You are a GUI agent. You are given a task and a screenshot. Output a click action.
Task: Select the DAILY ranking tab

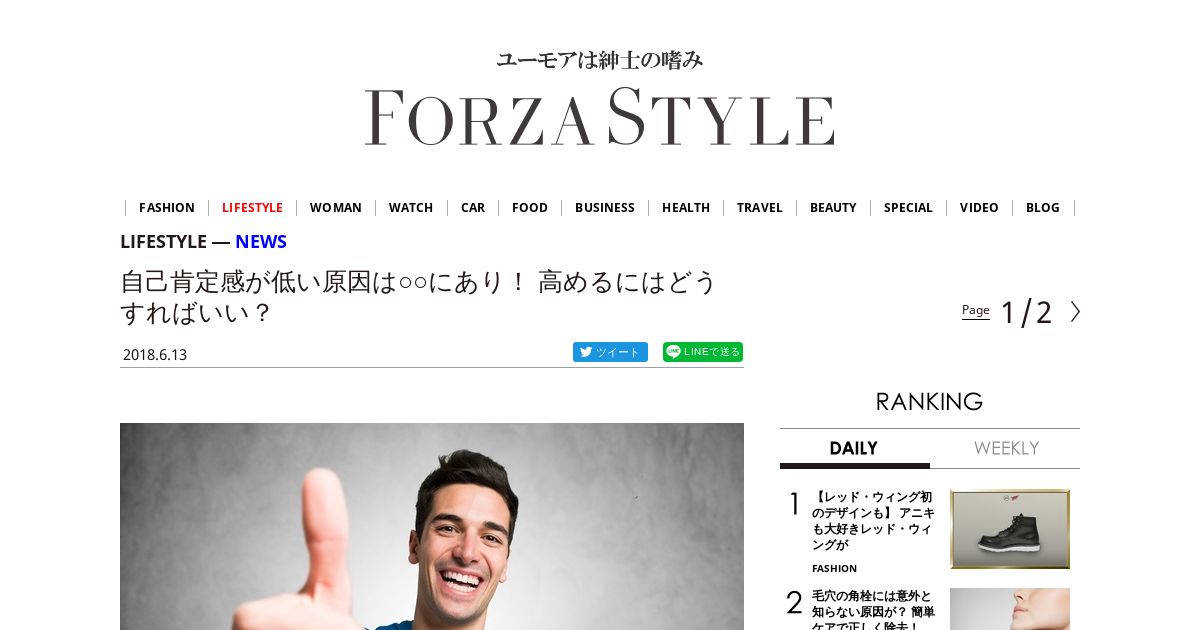[x=854, y=448]
